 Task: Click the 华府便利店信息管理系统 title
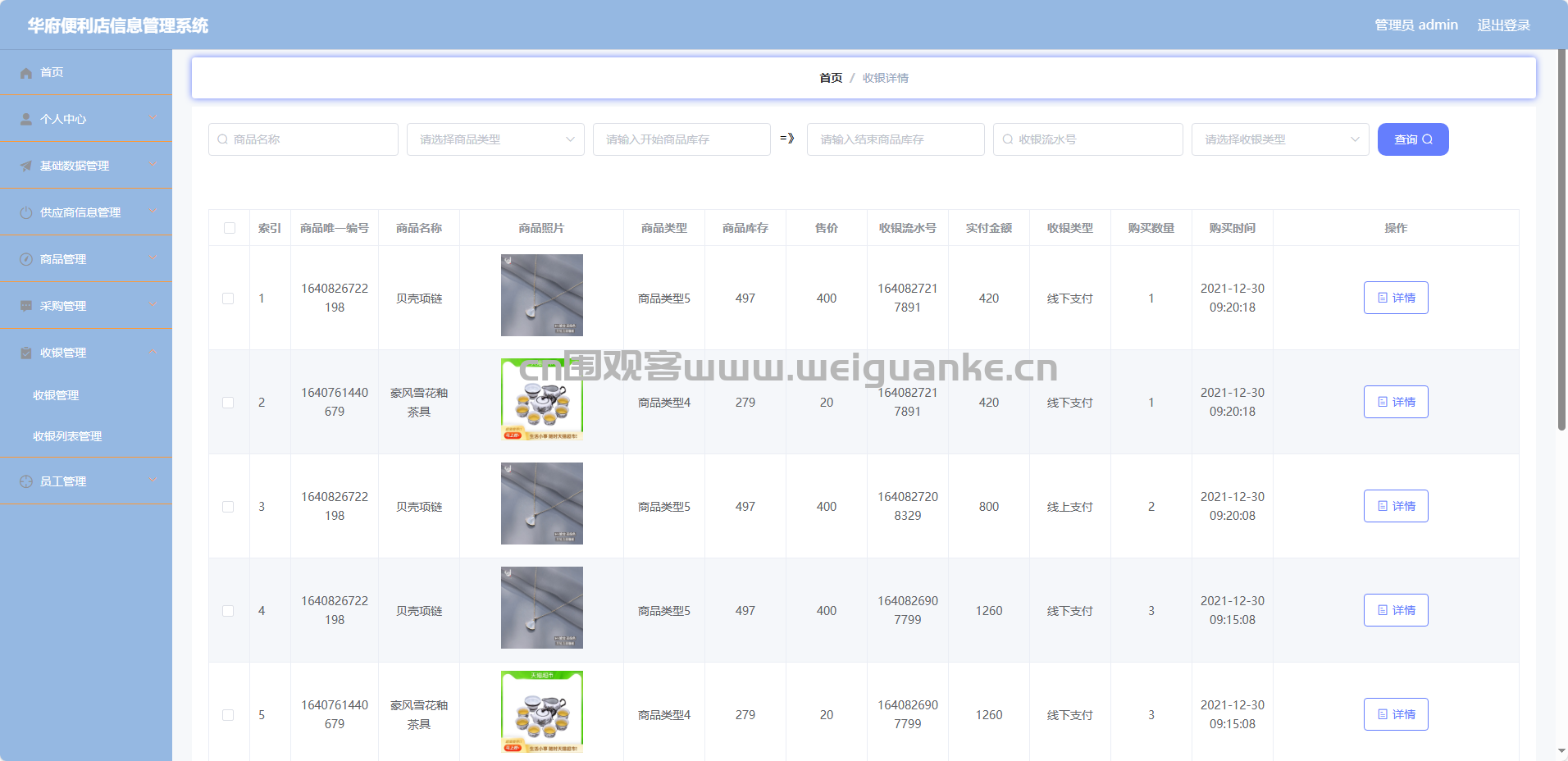coord(118,25)
